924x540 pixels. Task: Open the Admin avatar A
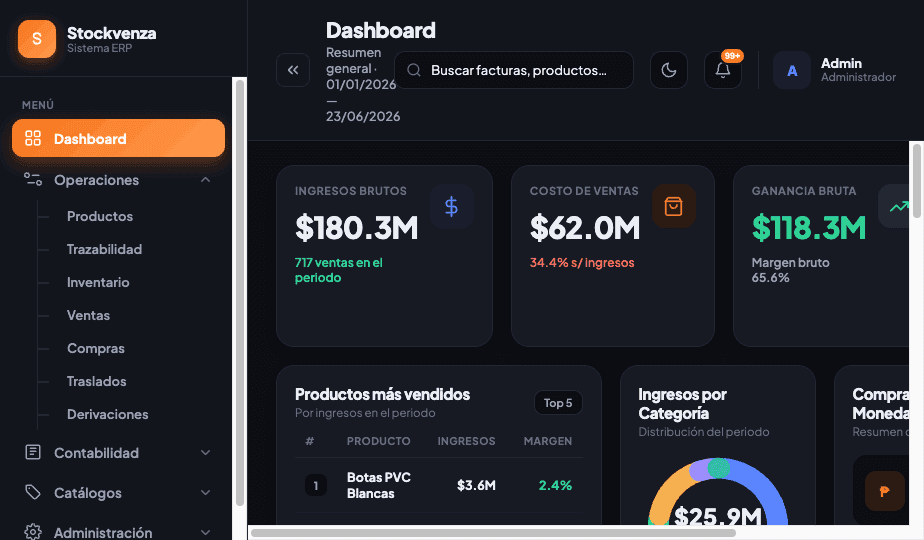792,70
